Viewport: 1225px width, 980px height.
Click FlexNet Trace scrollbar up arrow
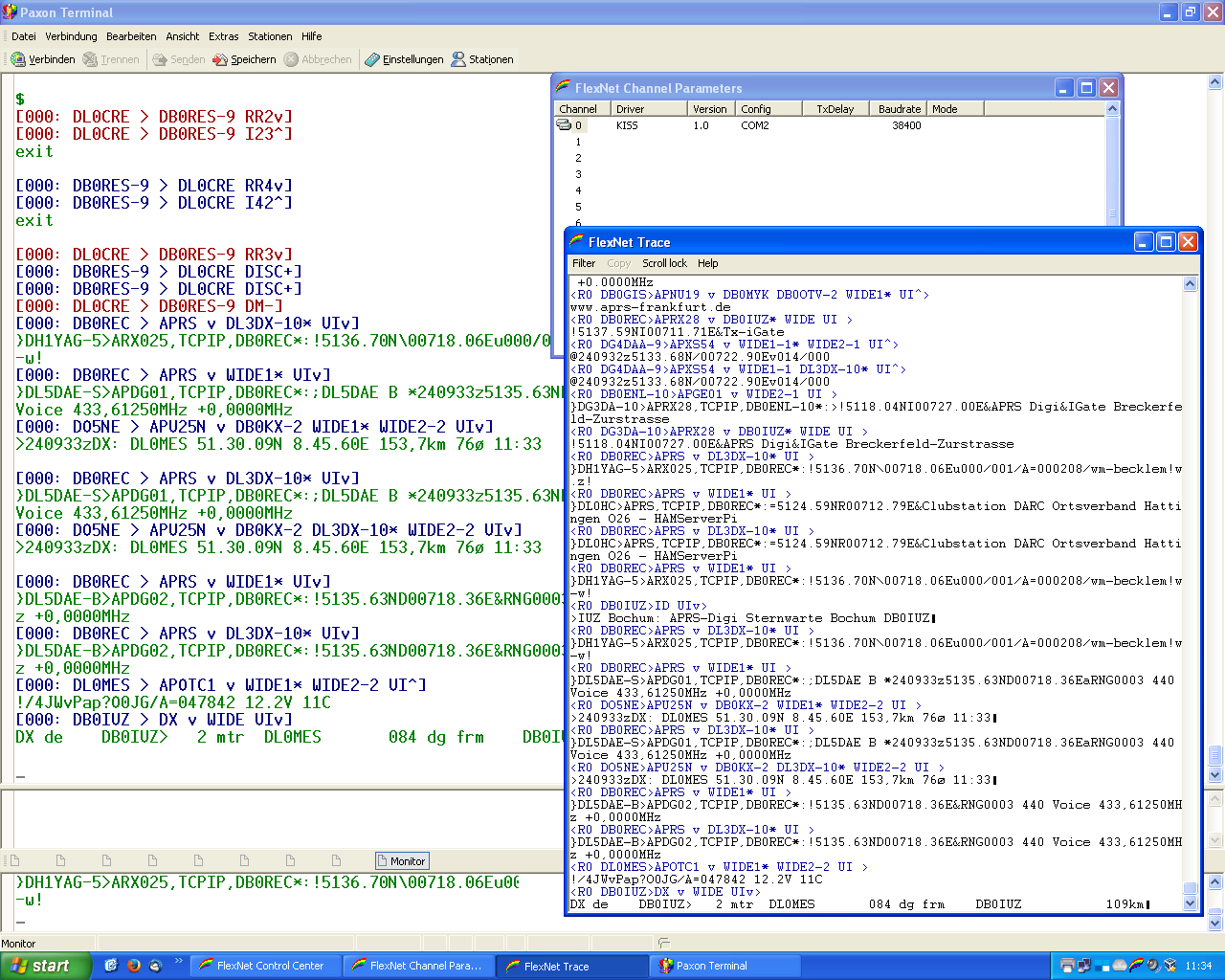pyautogui.click(x=1190, y=283)
